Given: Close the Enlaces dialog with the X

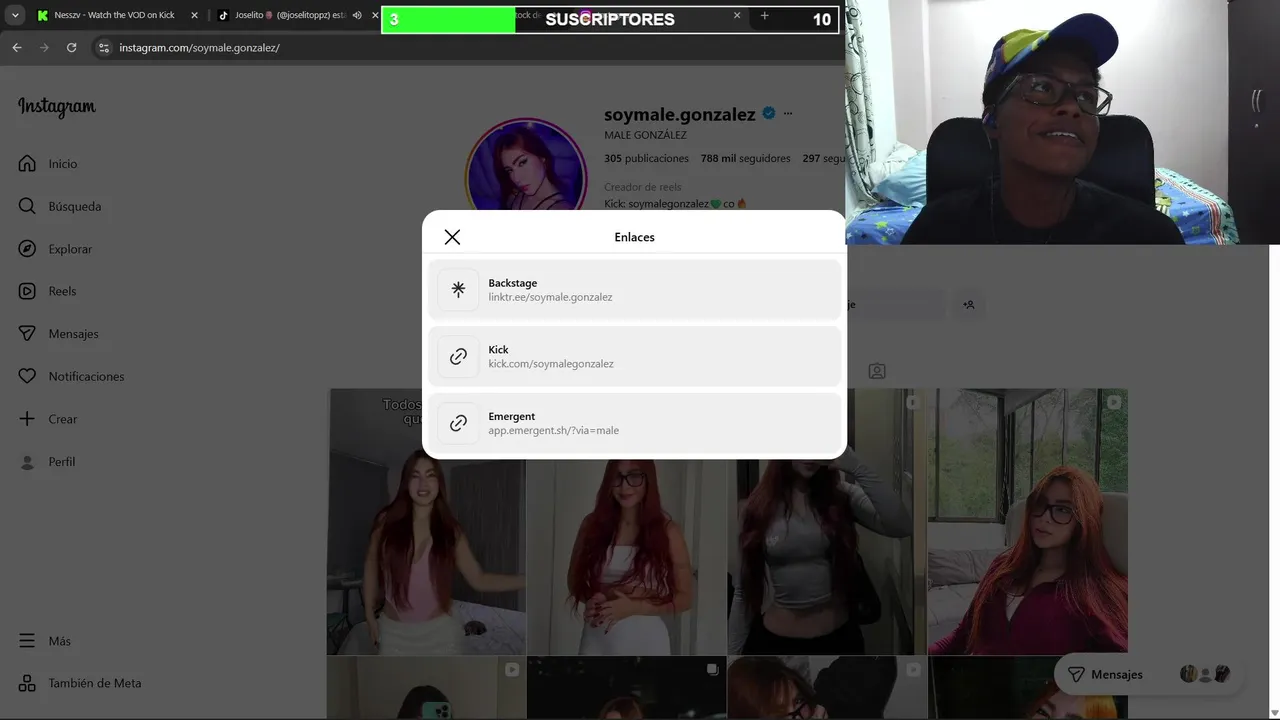Looking at the screenshot, I should [452, 237].
